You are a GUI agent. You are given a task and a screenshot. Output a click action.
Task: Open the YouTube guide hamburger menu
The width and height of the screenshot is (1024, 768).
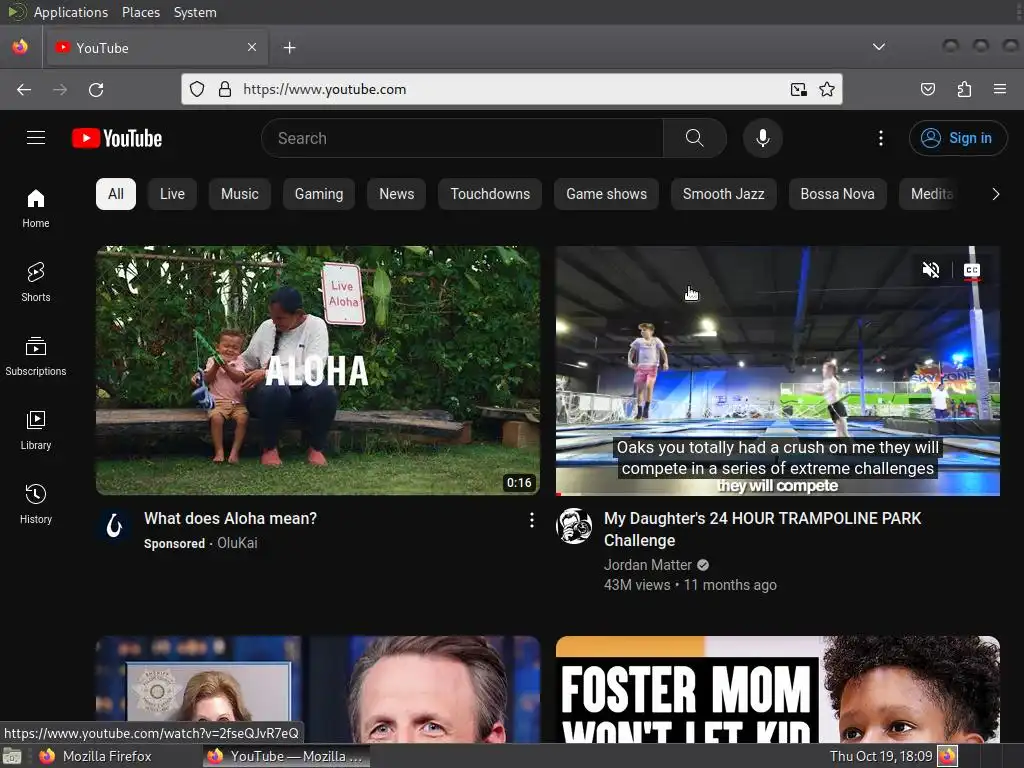[36, 138]
